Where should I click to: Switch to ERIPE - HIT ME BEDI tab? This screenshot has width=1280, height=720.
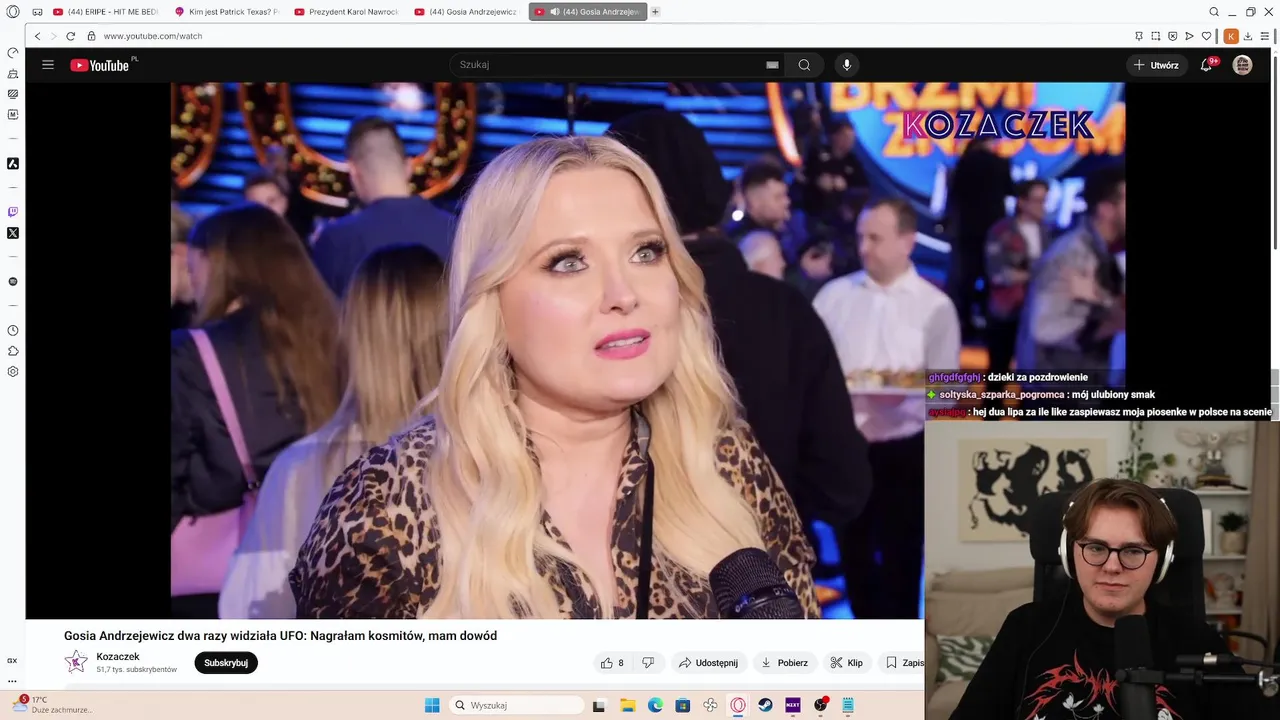pos(106,12)
